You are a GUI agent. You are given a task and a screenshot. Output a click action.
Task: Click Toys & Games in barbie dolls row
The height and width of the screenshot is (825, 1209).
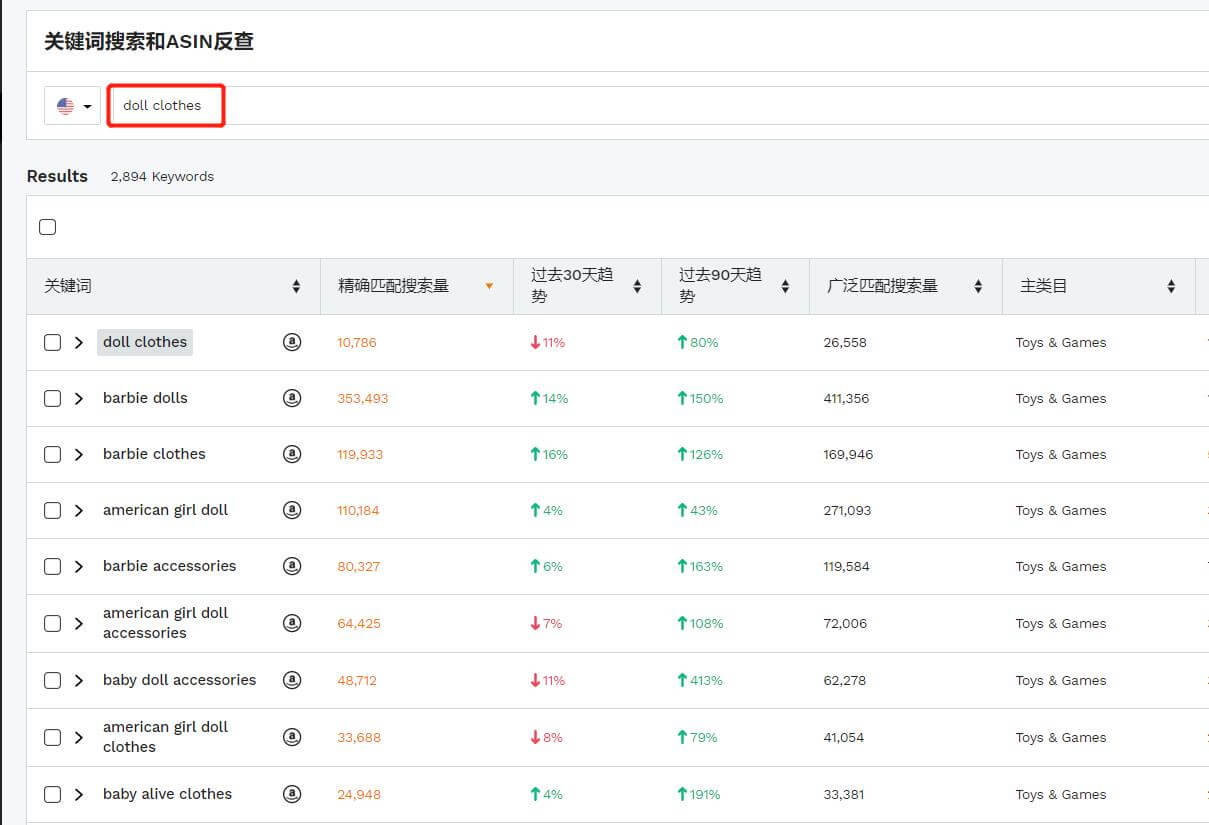pyautogui.click(x=1061, y=398)
